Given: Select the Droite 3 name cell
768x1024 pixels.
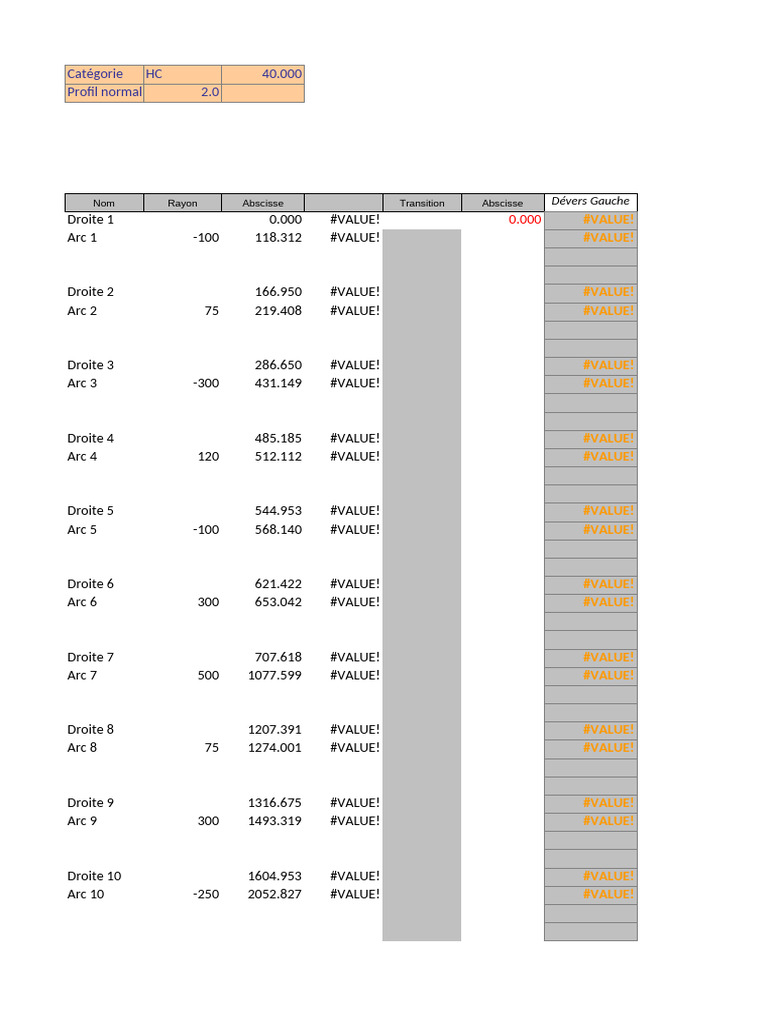Looking at the screenshot, I should (x=90, y=365).
